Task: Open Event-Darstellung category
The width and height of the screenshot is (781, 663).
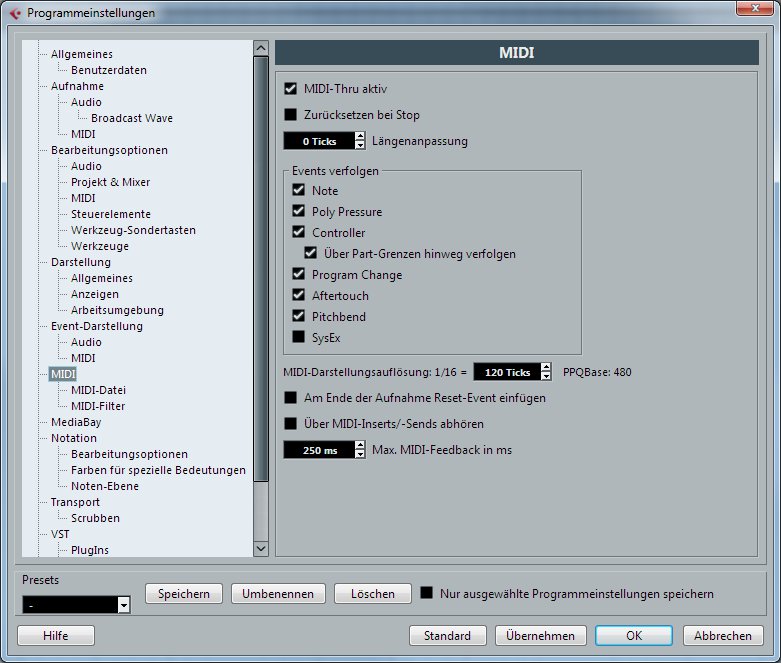Action: click(x=97, y=326)
